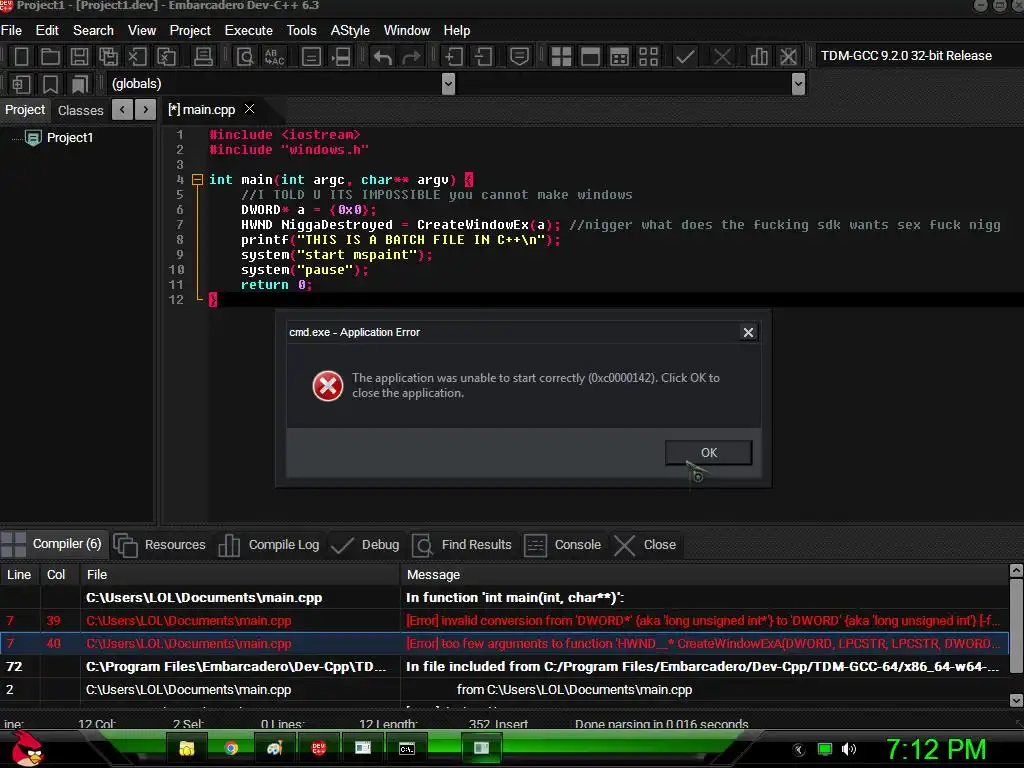Click the Close All files toolbar icon
1024x768 pixels.
tap(167, 57)
